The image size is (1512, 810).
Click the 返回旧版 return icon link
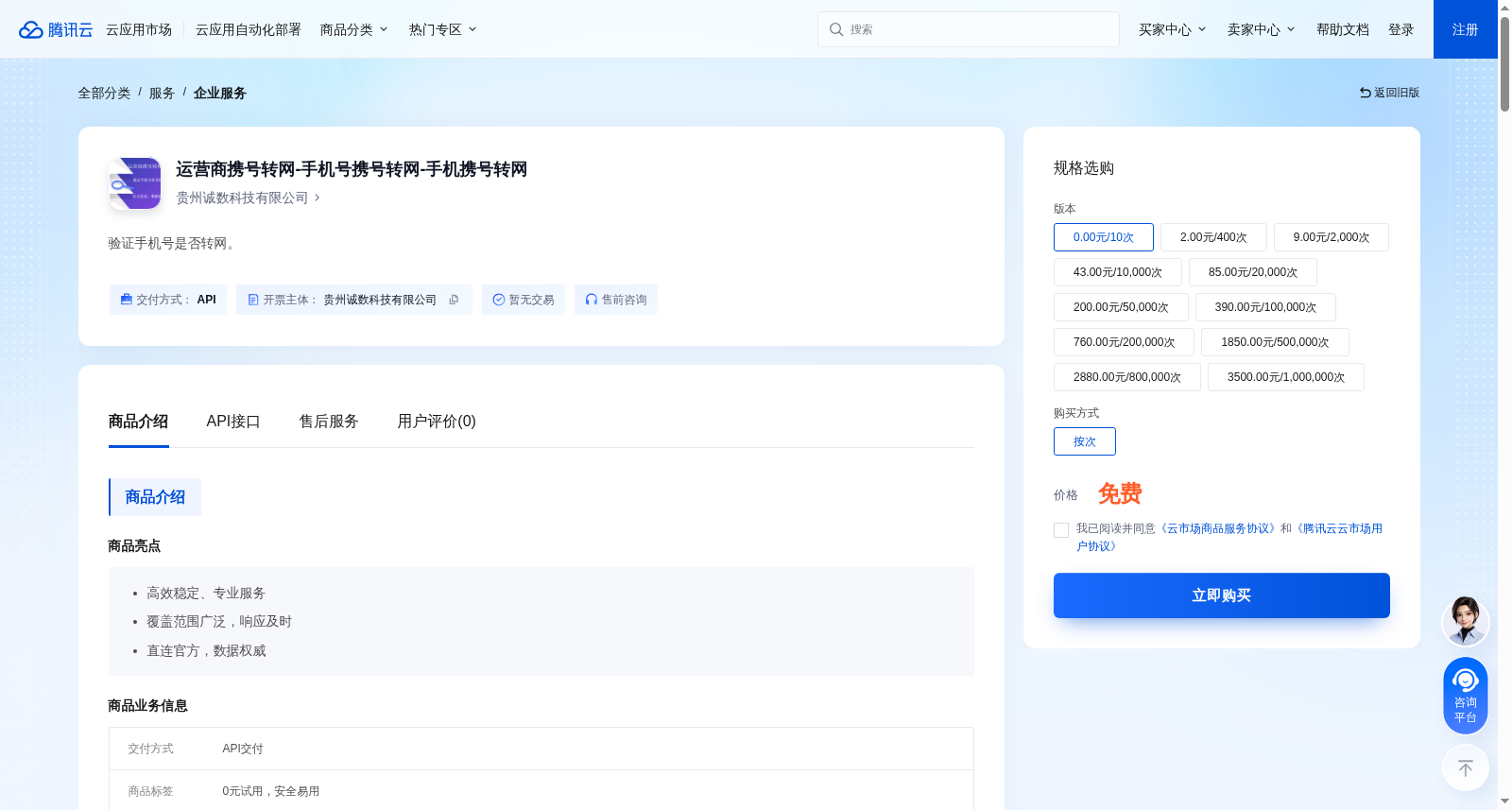(1389, 93)
